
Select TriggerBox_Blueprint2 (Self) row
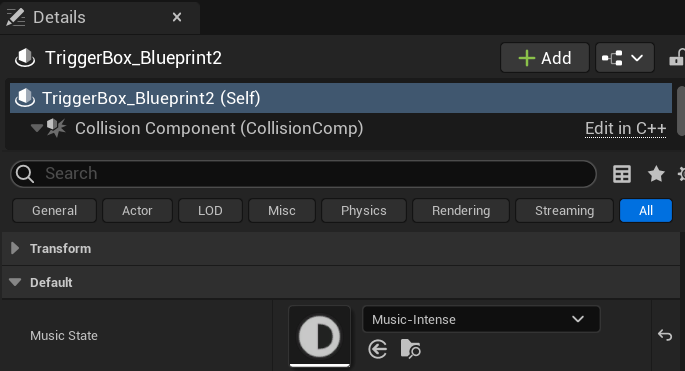341,98
